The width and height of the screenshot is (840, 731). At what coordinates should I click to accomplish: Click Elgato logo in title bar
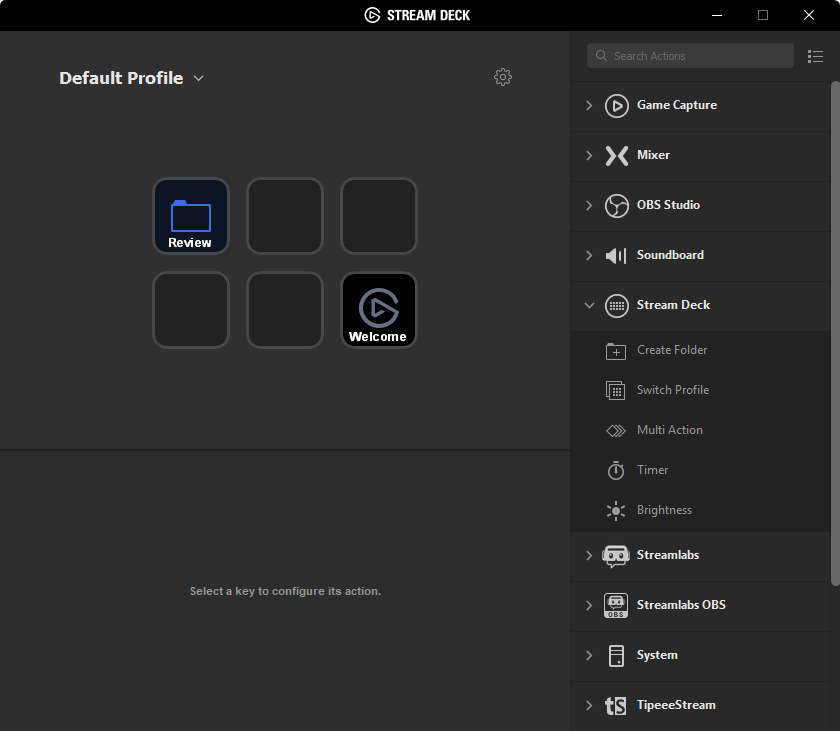tap(372, 15)
